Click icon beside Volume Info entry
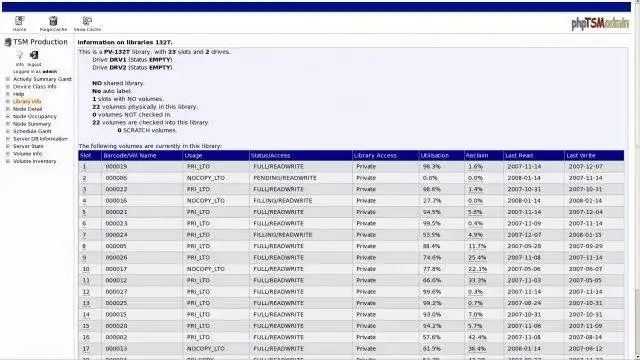 click(x=8, y=153)
